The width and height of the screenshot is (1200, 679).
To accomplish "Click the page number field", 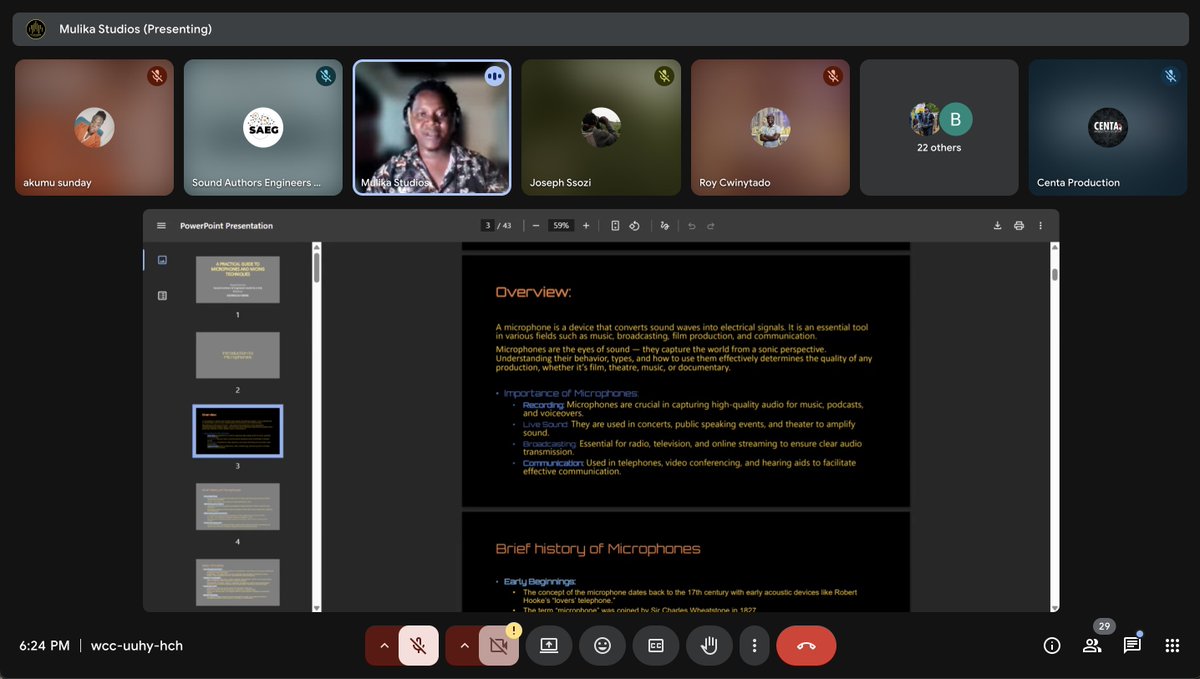I will click(487, 226).
